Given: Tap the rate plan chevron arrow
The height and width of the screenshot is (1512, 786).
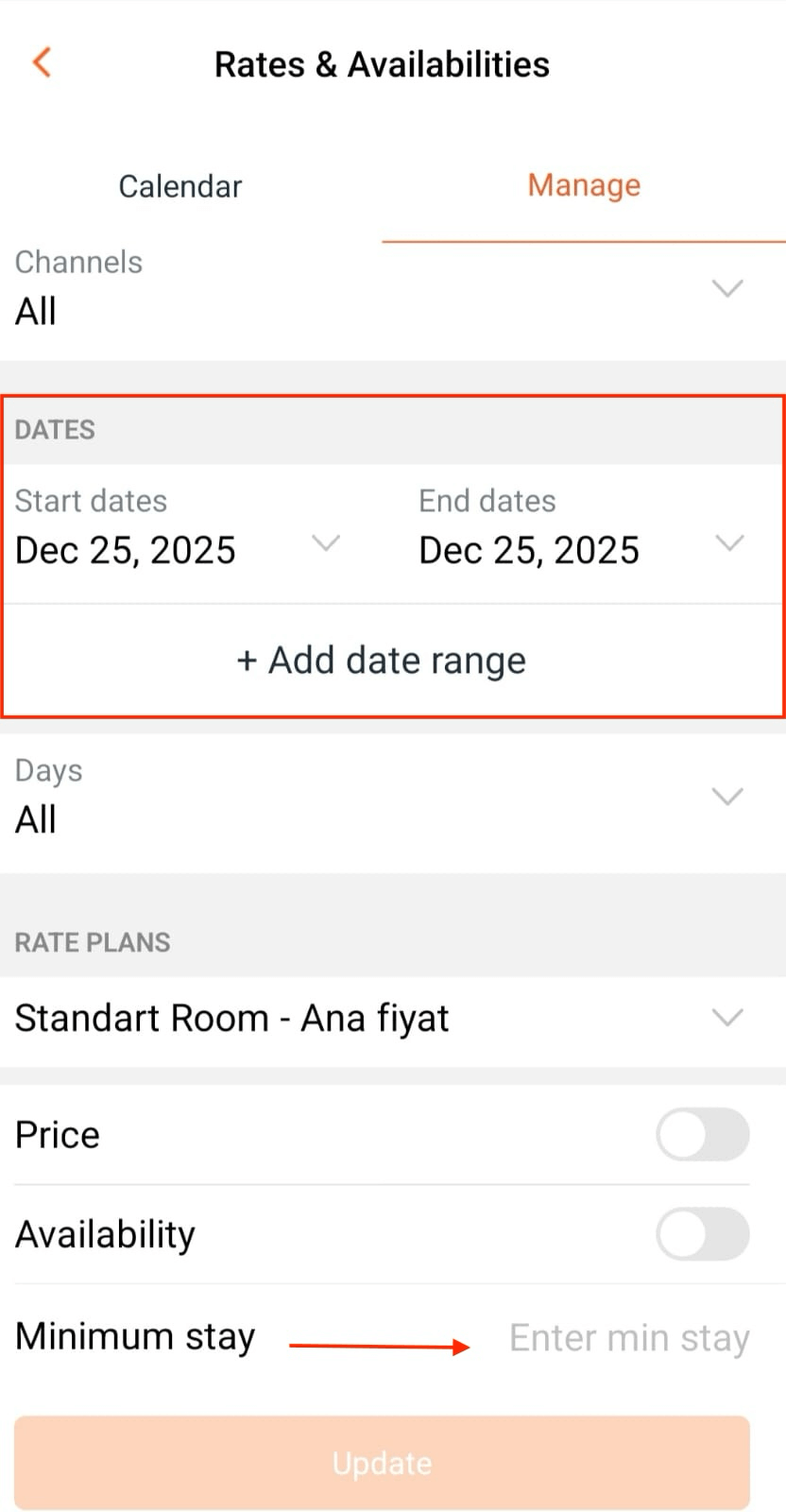Looking at the screenshot, I should (726, 1018).
